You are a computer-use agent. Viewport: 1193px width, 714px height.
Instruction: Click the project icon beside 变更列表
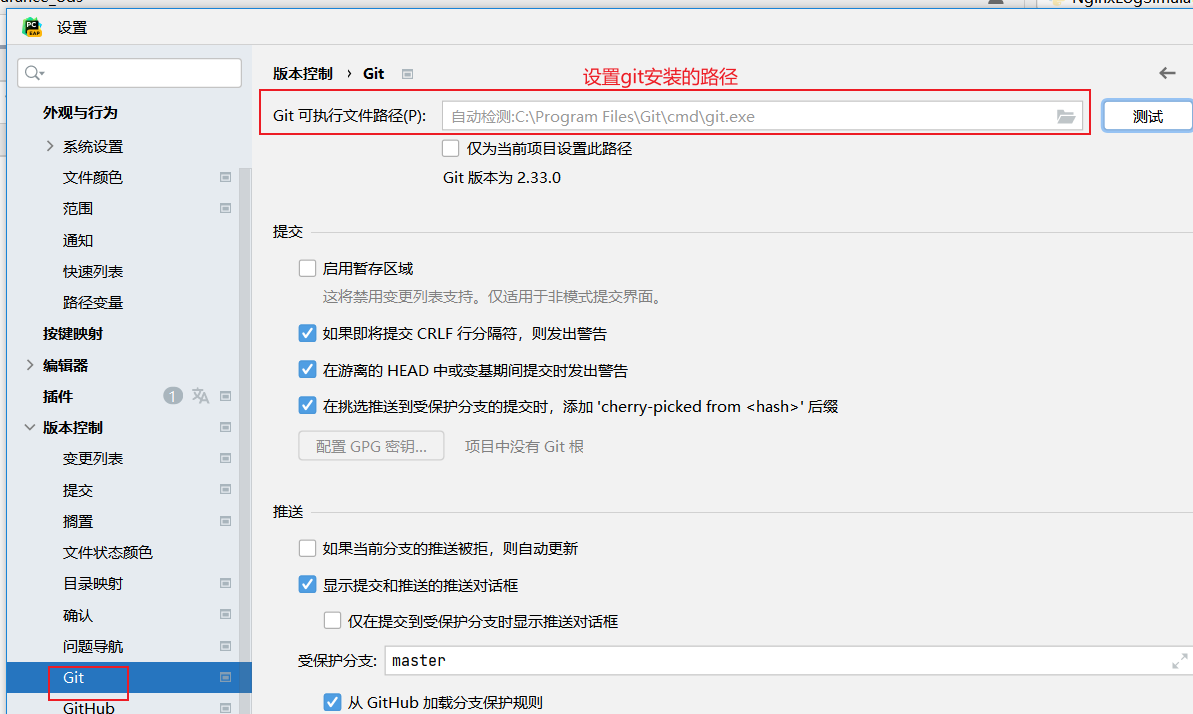(225, 458)
